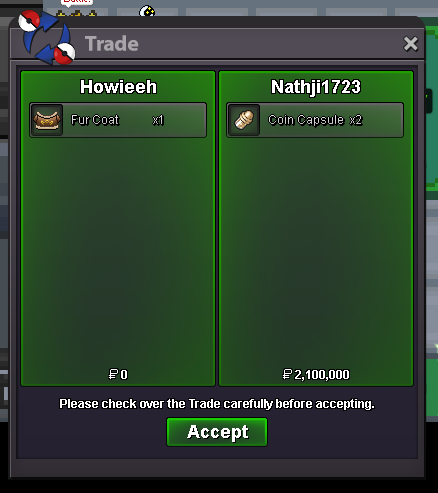Click Howieeh's money amount of 0
The image size is (438, 493).
pos(118,374)
